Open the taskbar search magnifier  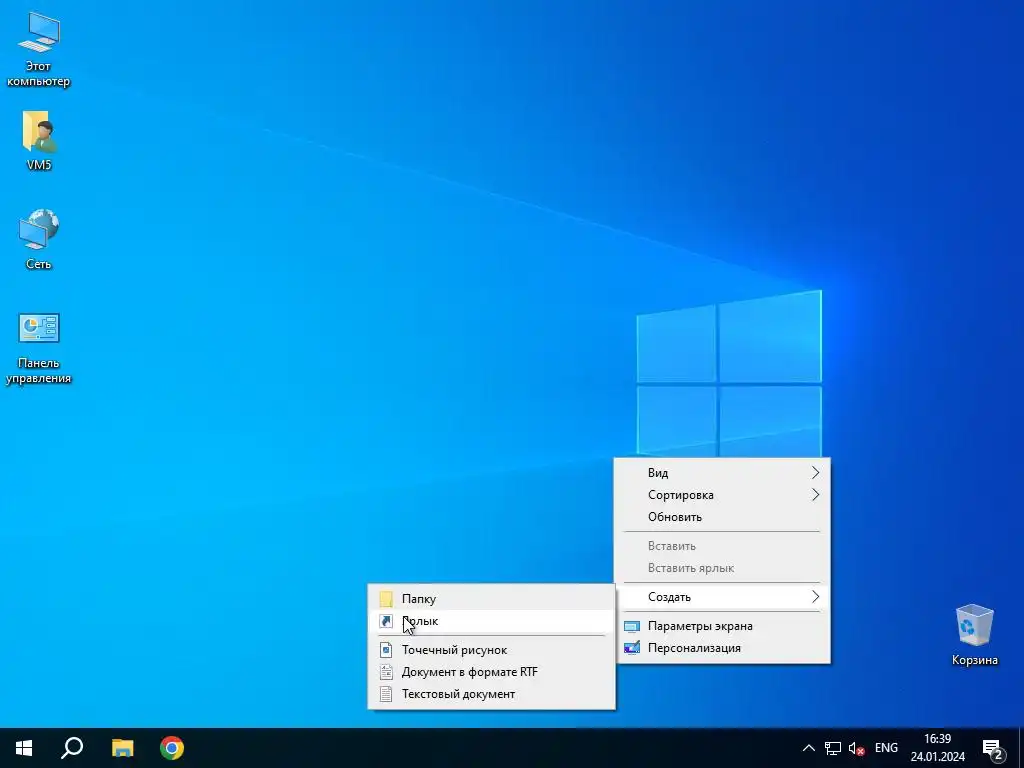pyautogui.click(x=72, y=748)
